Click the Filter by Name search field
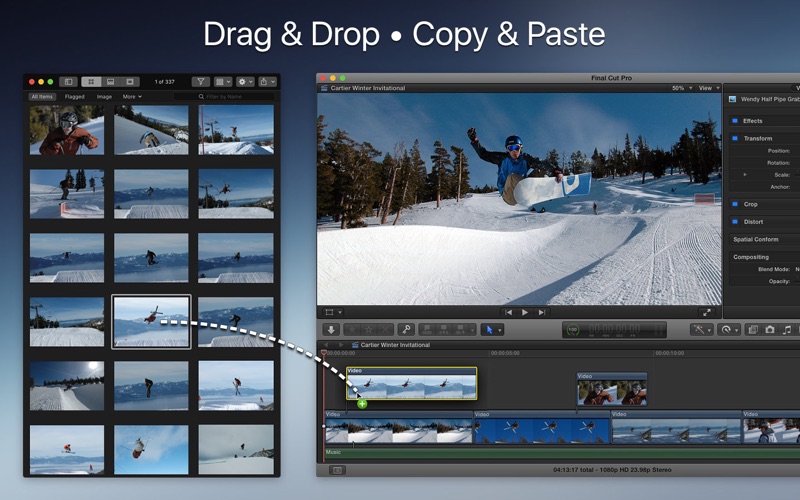This screenshot has width=800, height=500. 225,97
